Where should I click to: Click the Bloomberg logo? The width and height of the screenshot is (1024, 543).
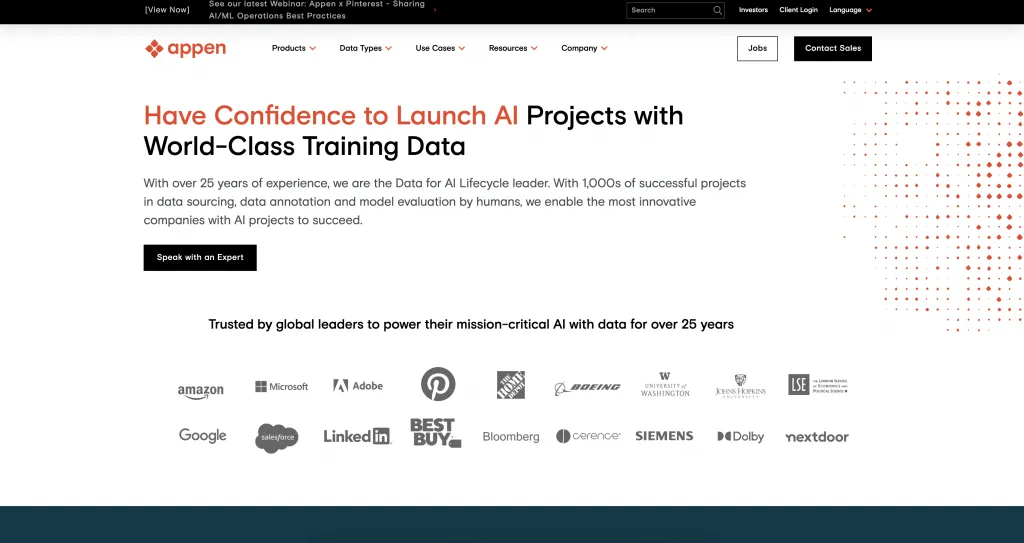[511, 436]
